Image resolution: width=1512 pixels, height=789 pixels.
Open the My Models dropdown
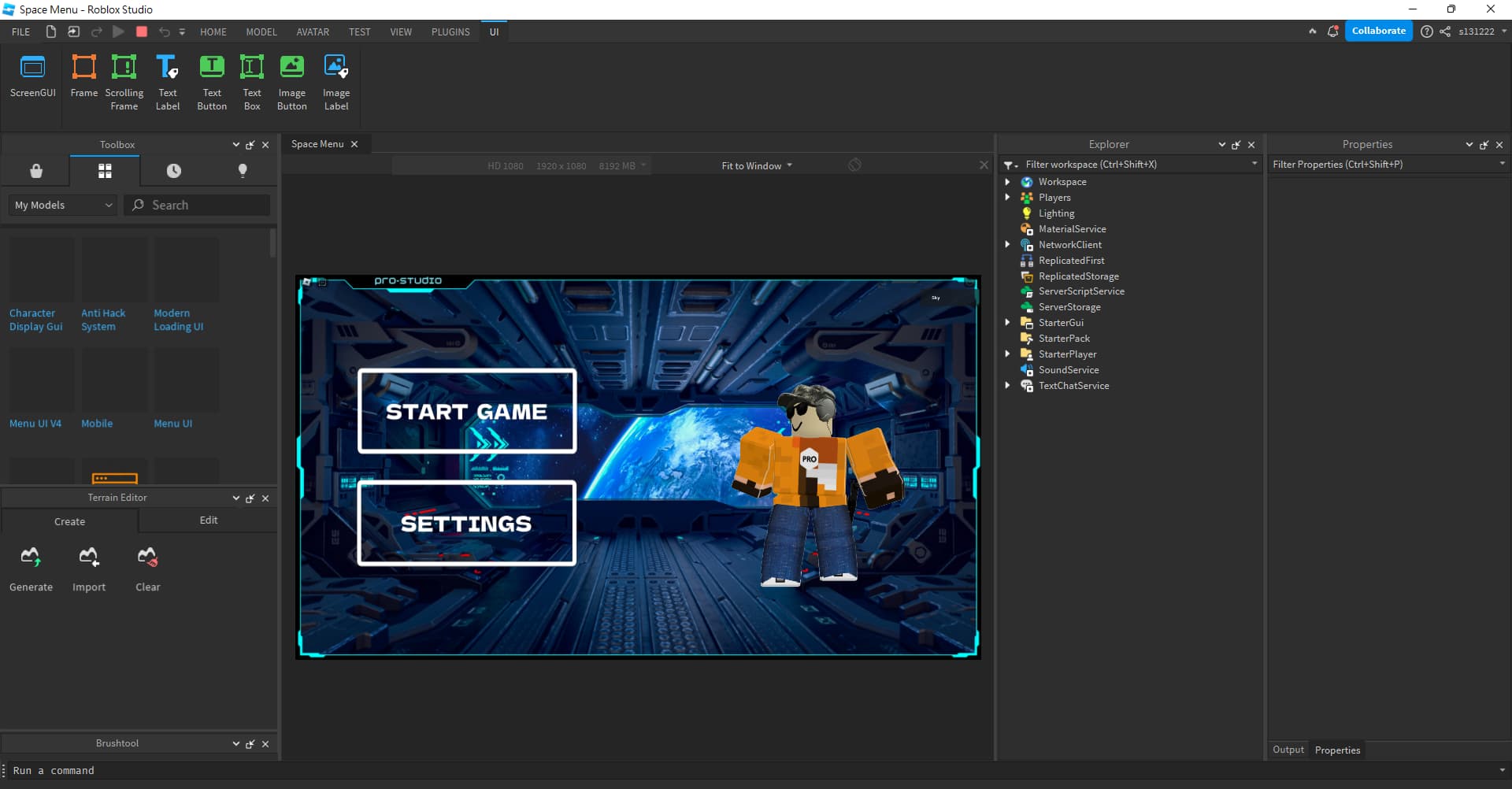point(61,205)
